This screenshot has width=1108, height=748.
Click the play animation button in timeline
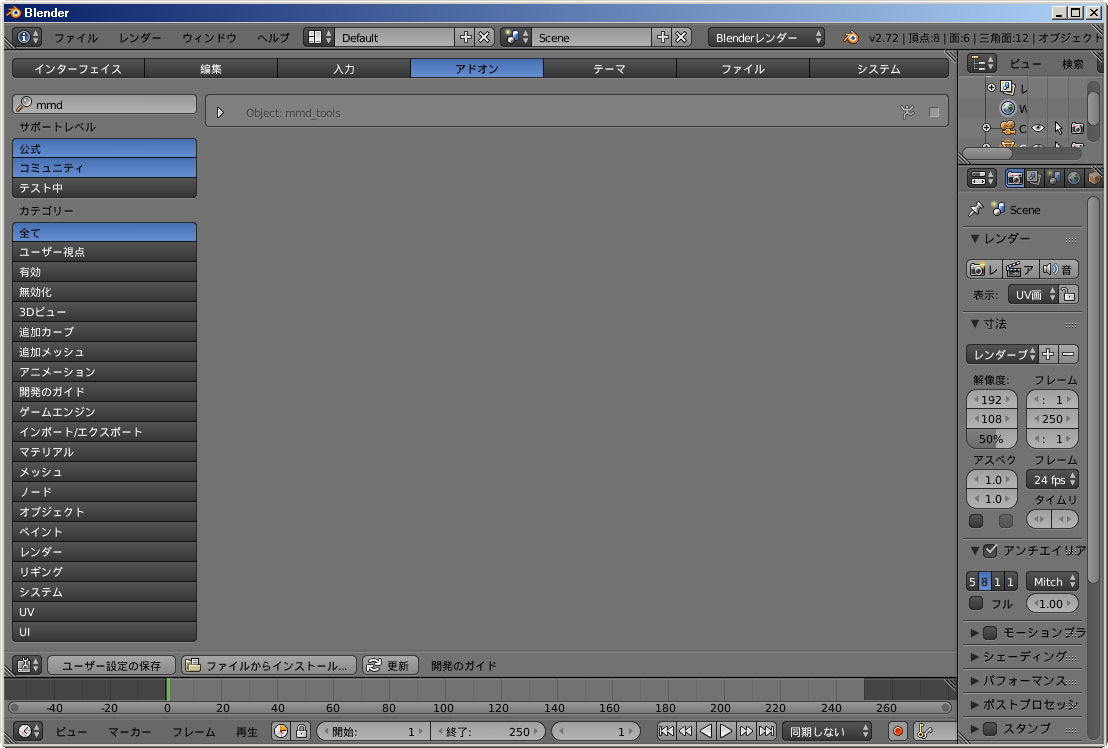[726, 731]
